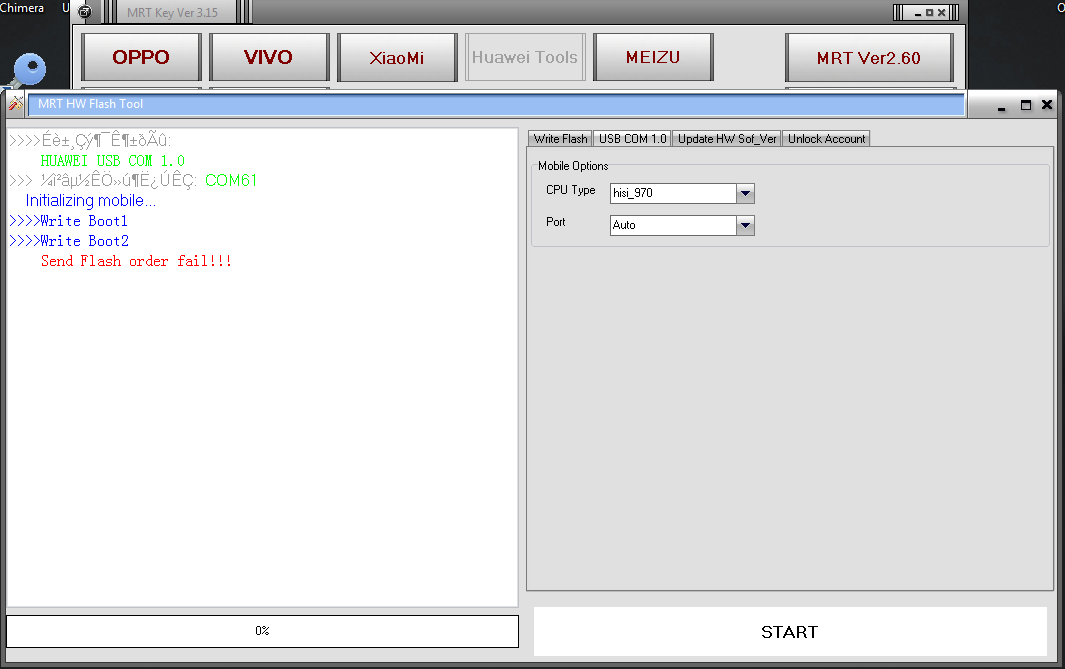Minimize the MRT Key Ver 3.15 window
Screen dimensions: 1065x669
pos(918,12)
